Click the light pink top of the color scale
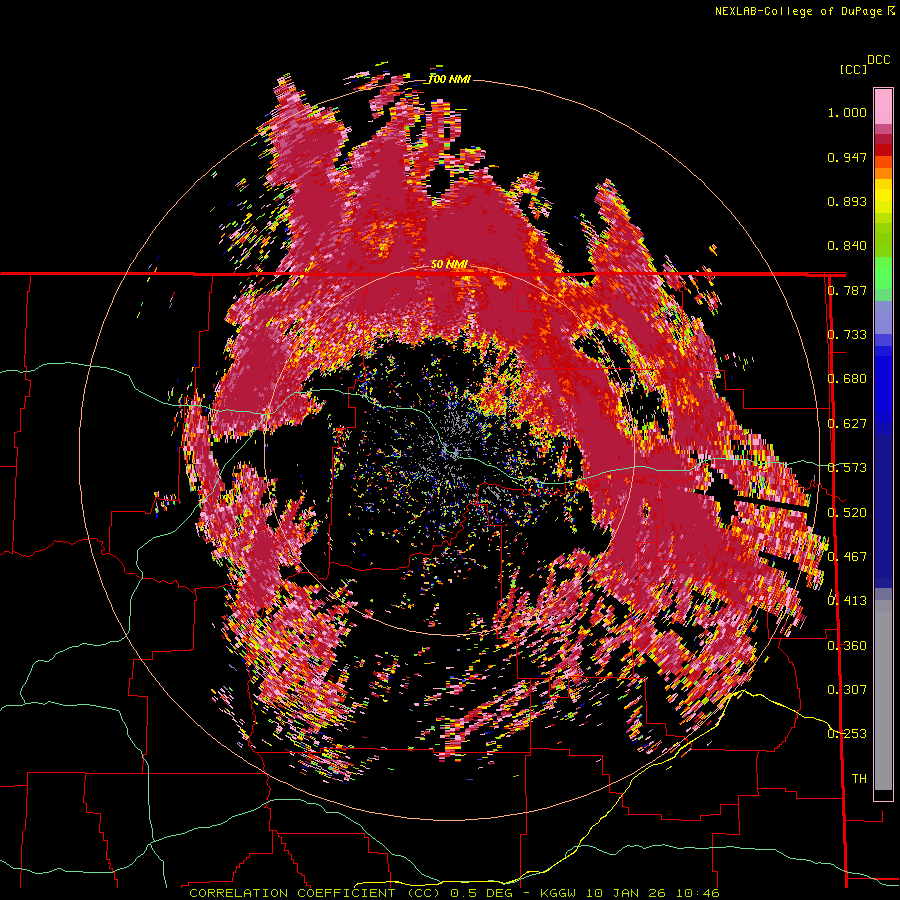This screenshot has height=900, width=900. point(883,106)
